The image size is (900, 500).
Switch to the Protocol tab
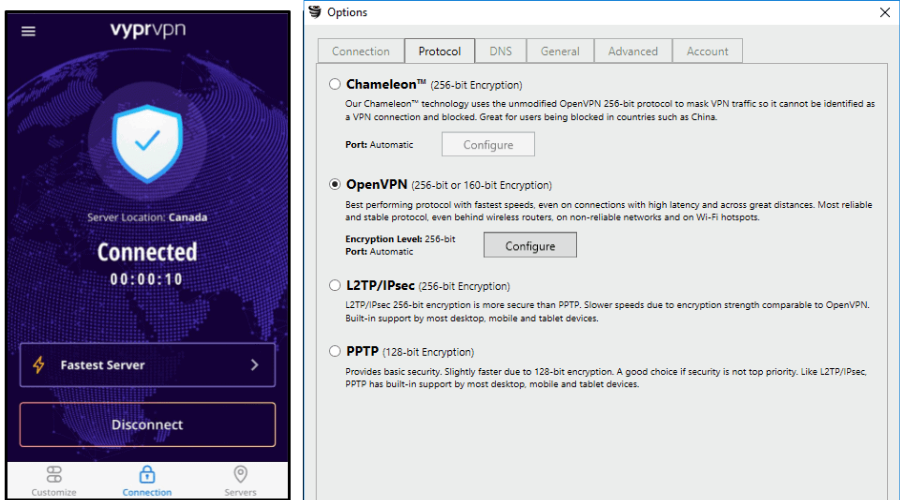pos(439,51)
